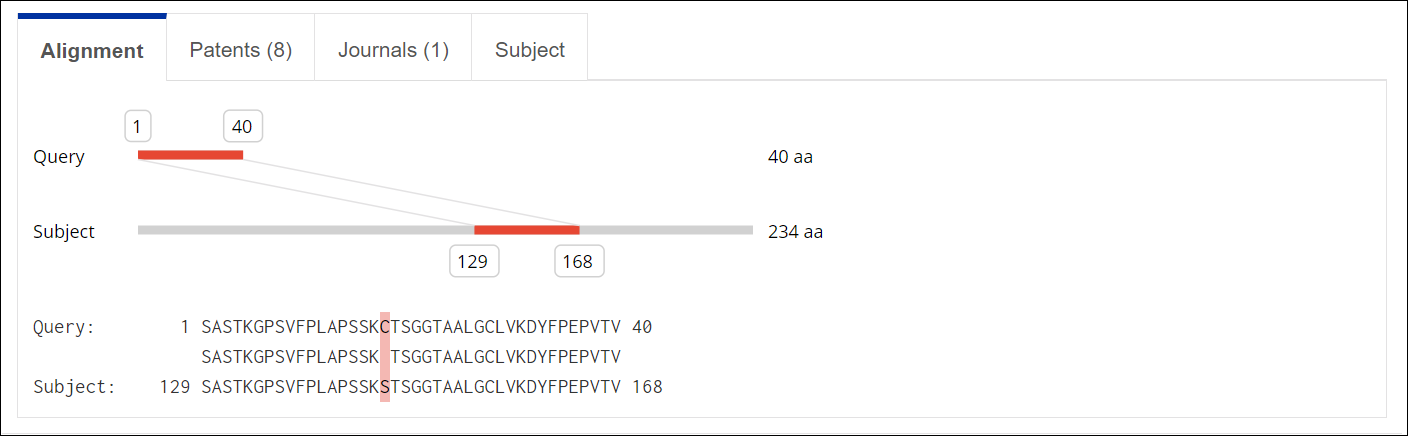Select the Subject tab

529,50
